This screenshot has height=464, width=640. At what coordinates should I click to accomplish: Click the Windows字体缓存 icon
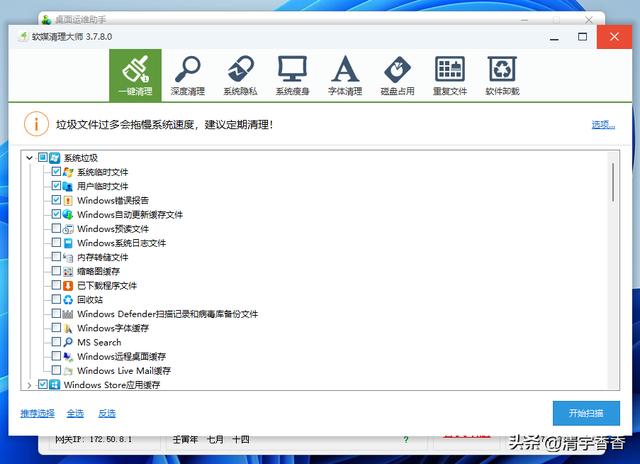[68, 328]
